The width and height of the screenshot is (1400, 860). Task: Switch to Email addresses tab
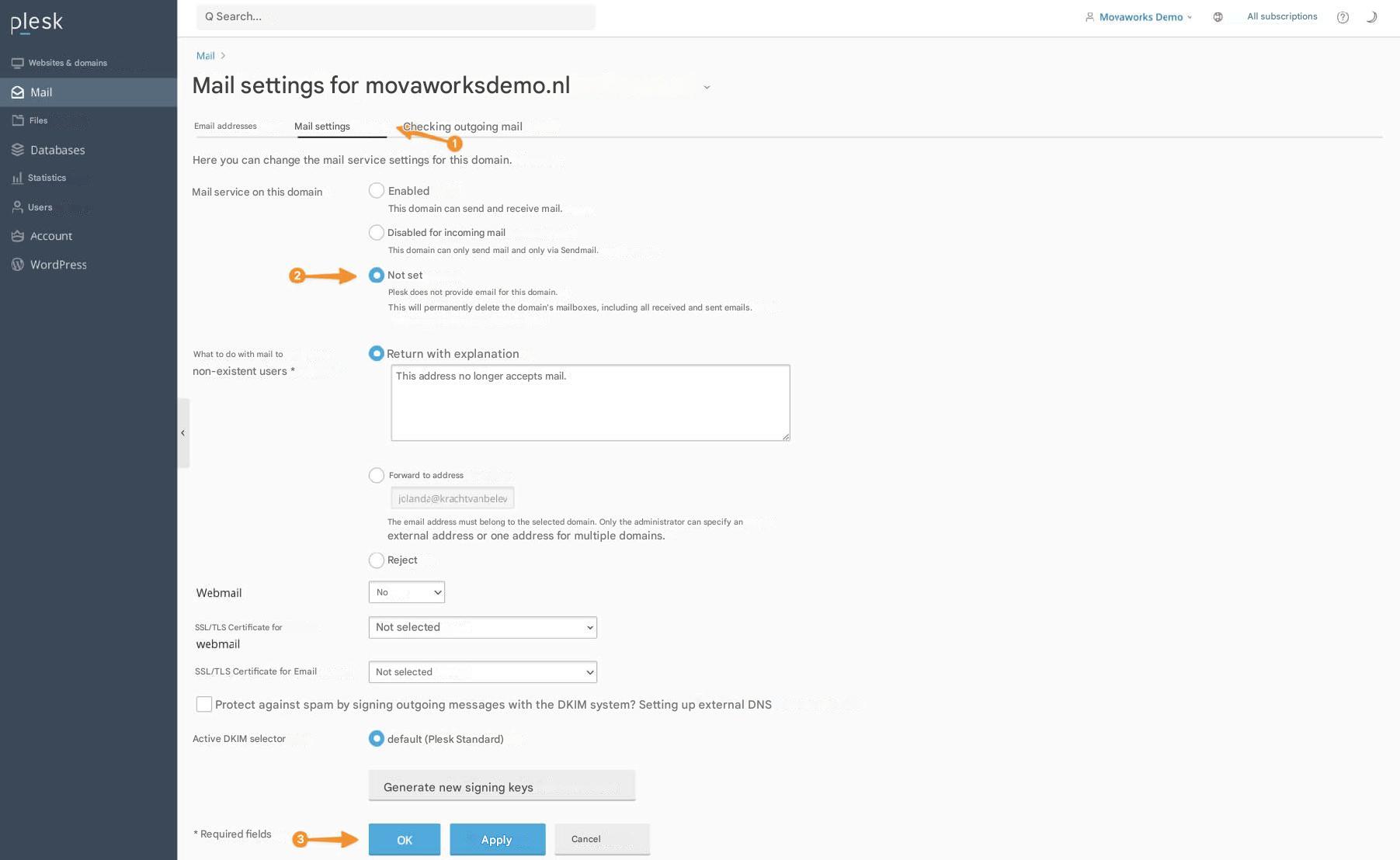point(225,126)
